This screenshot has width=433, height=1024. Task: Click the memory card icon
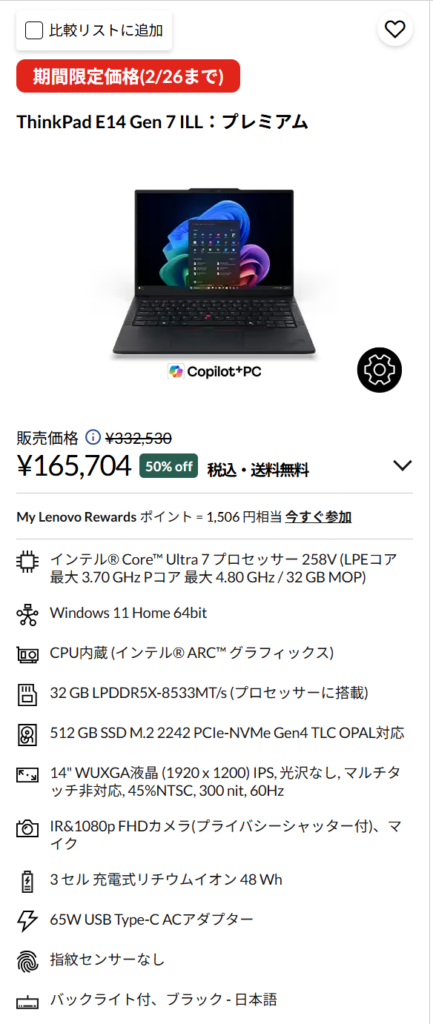click(x=27, y=694)
